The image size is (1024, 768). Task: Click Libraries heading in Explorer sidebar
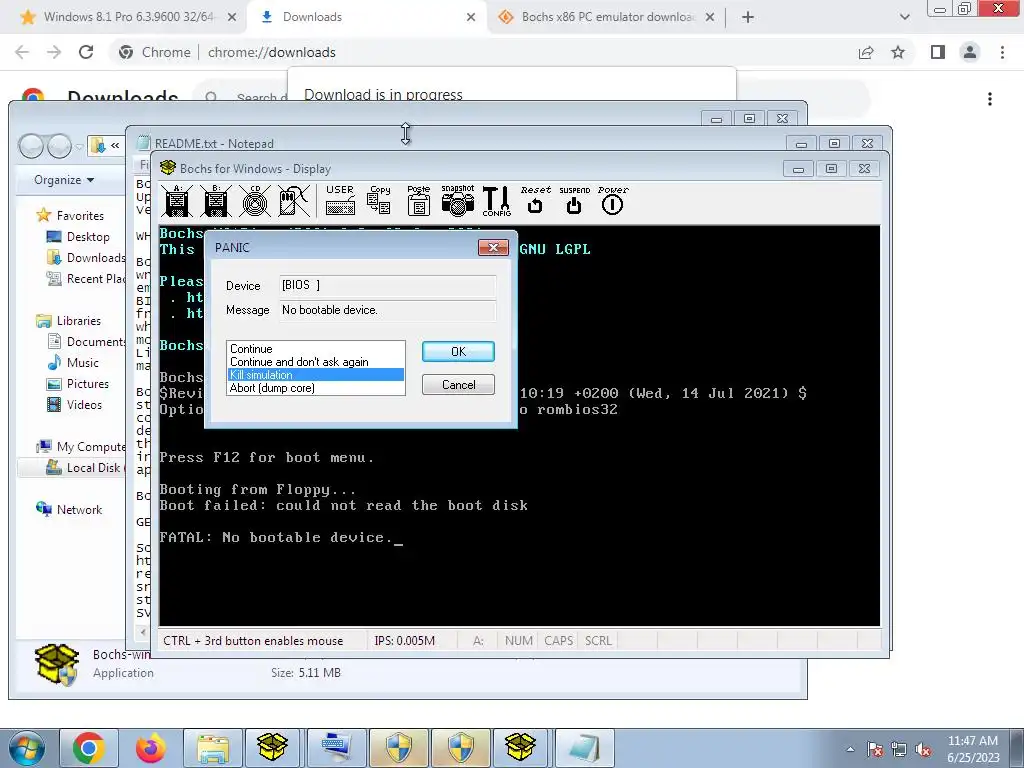tap(69, 321)
